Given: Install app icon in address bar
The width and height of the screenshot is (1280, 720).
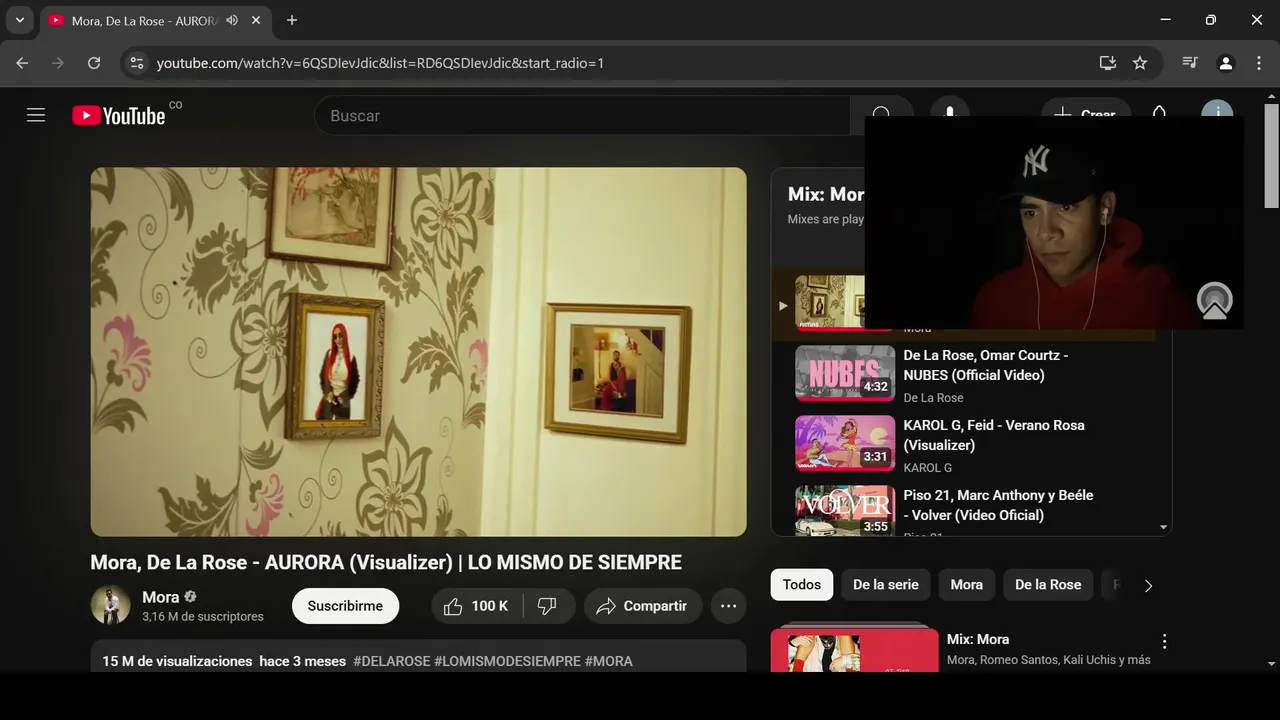Looking at the screenshot, I should (x=1107, y=63).
